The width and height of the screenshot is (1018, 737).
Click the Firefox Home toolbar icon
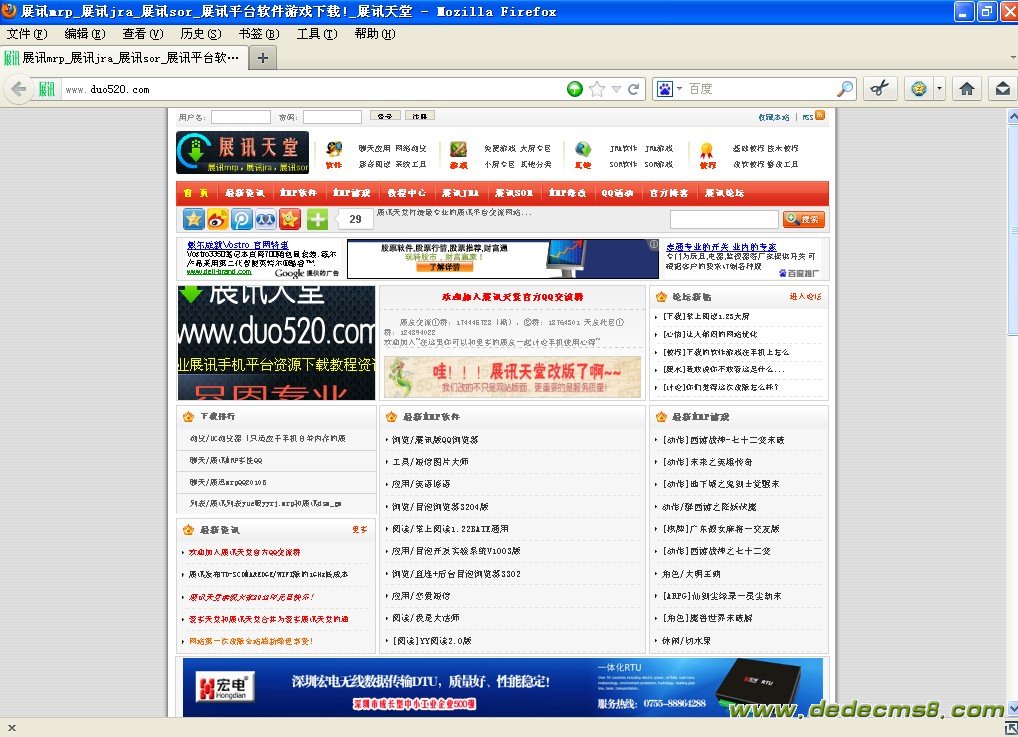point(966,89)
